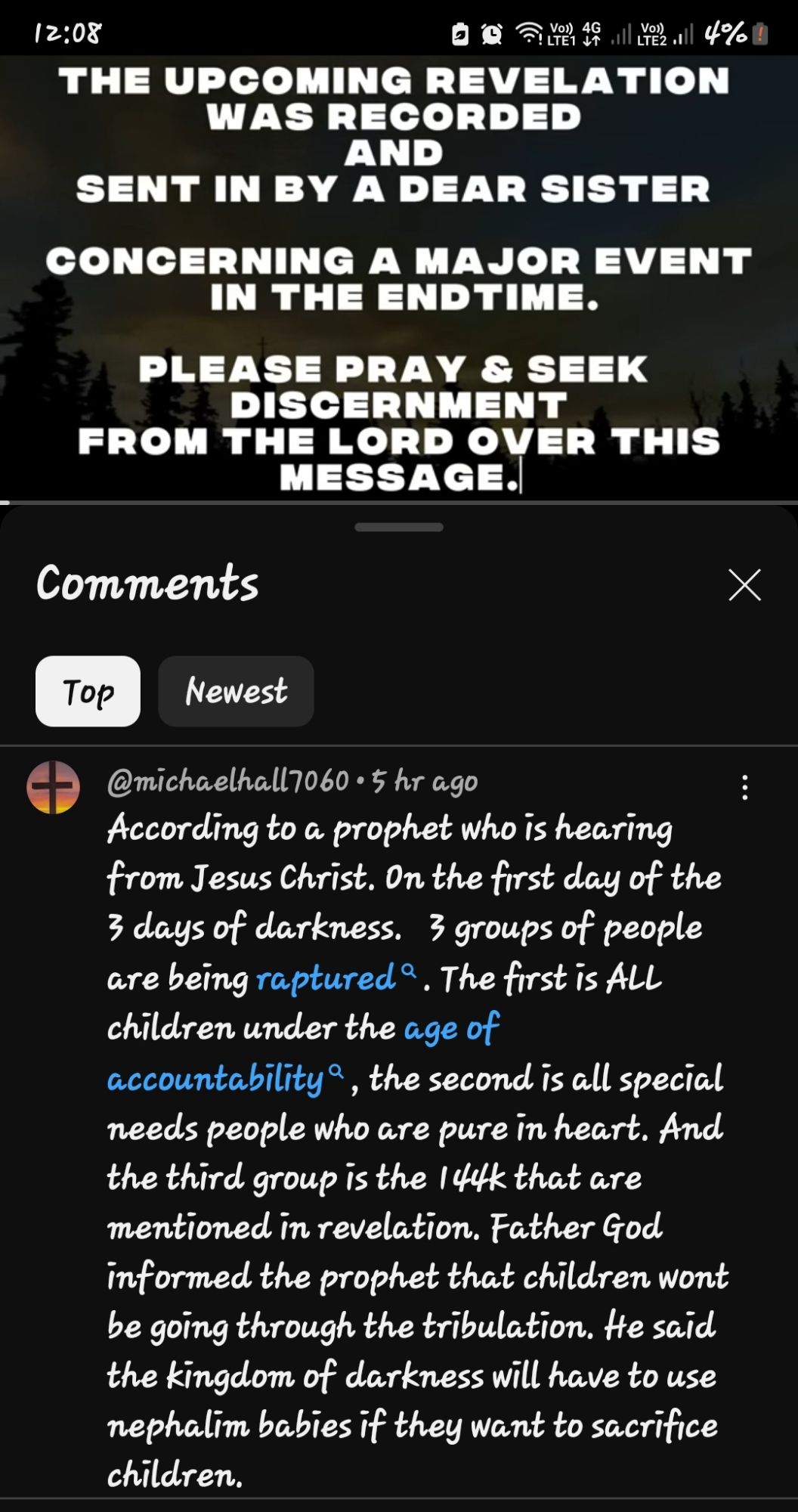The image size is (798, 1512).
Task: Tap the video player text frame
Action: 399,277
